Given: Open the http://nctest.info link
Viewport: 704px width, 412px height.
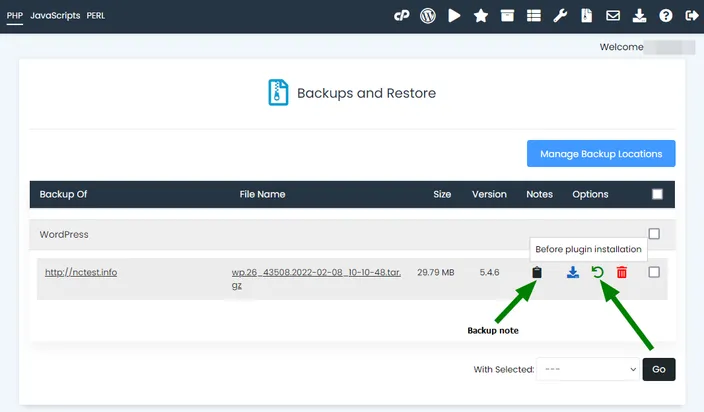Looking at the screenshot, I should pyautogui.click(x=81, y=272).
